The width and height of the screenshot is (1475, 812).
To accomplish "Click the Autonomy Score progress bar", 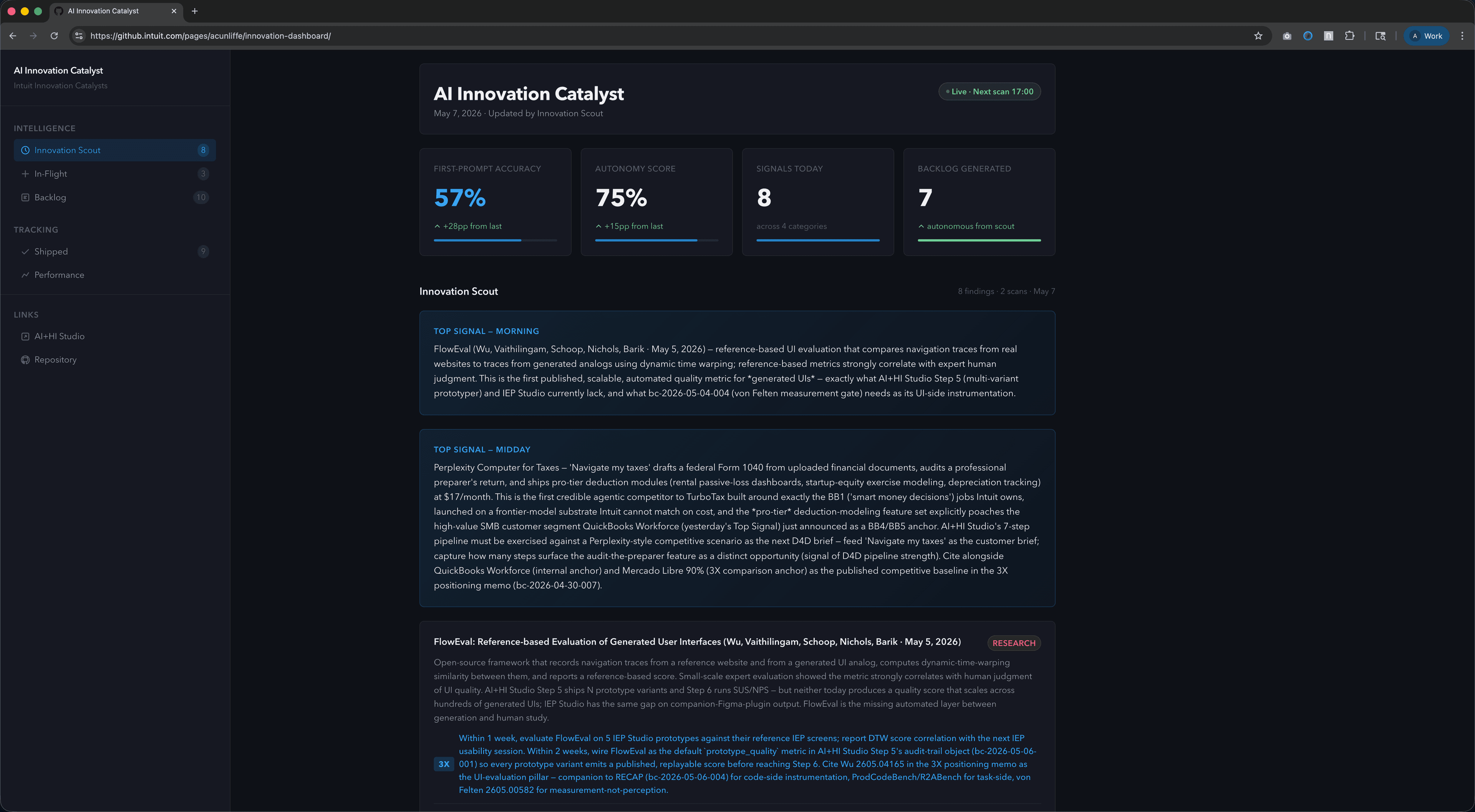I will point(657,240).
